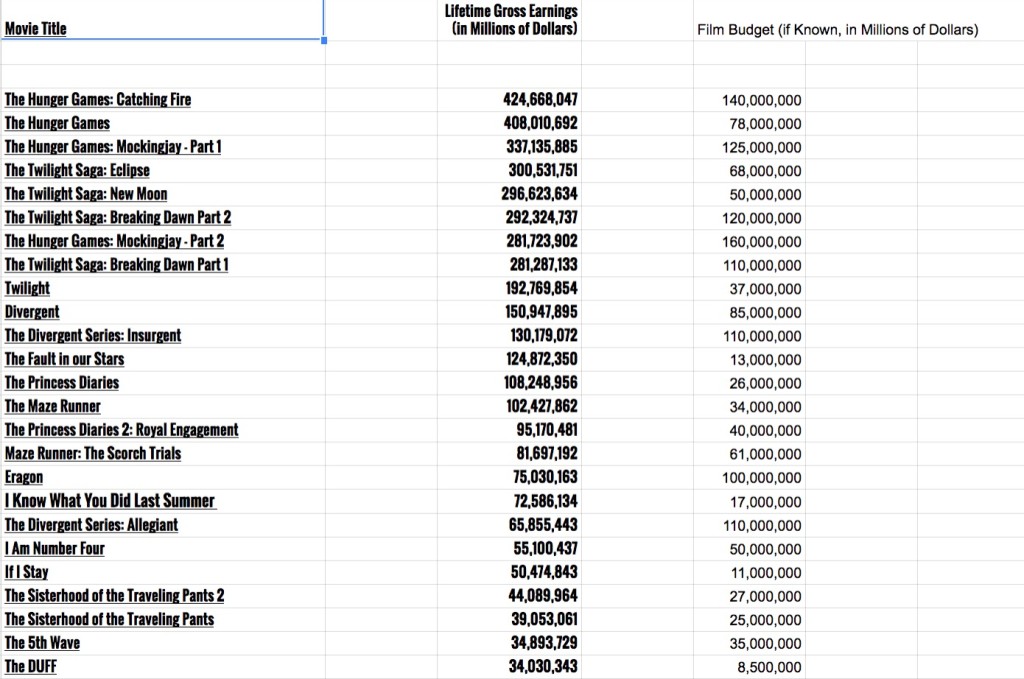Image resolution: width=1024 pixels, height=679 pixels.
Task: Select budget cell 100,000,000
Action: coord(749,477)
